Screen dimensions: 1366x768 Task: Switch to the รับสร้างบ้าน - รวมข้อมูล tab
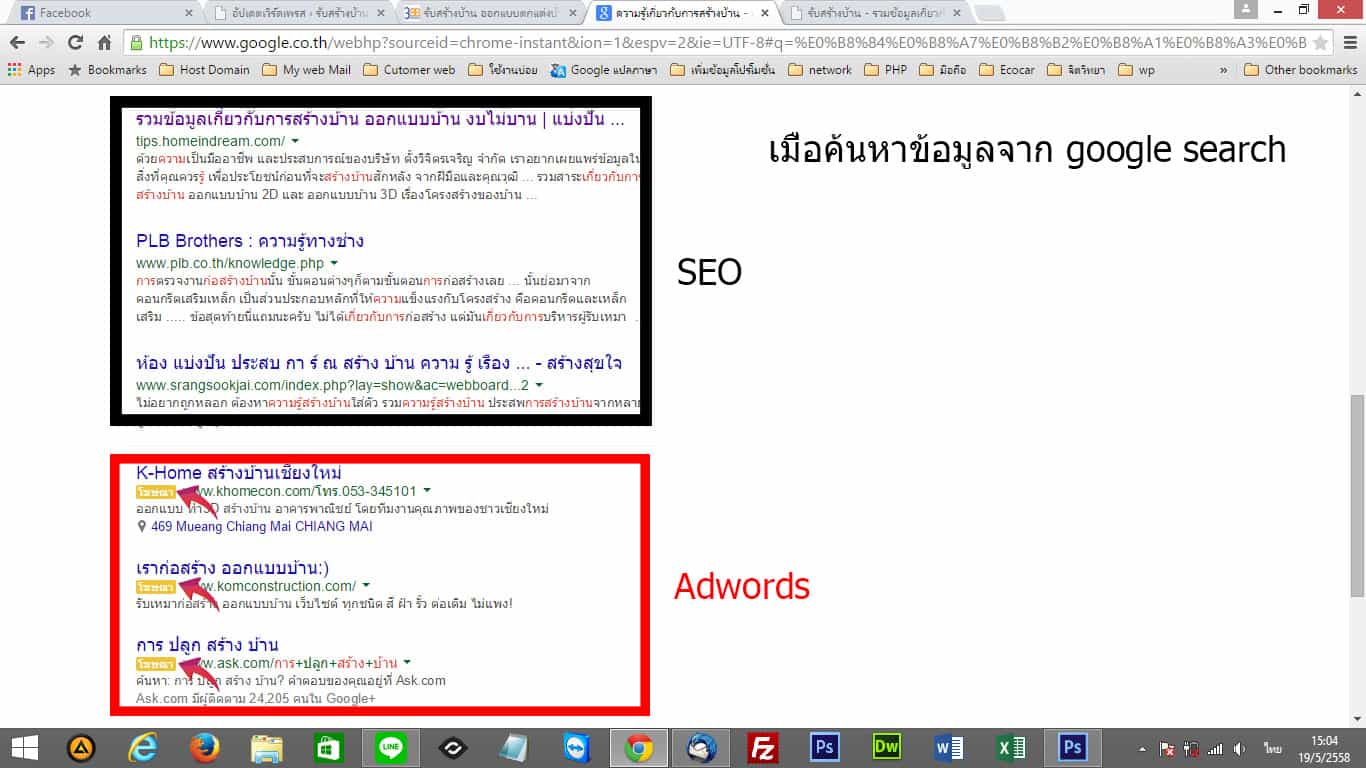point(870,14)
